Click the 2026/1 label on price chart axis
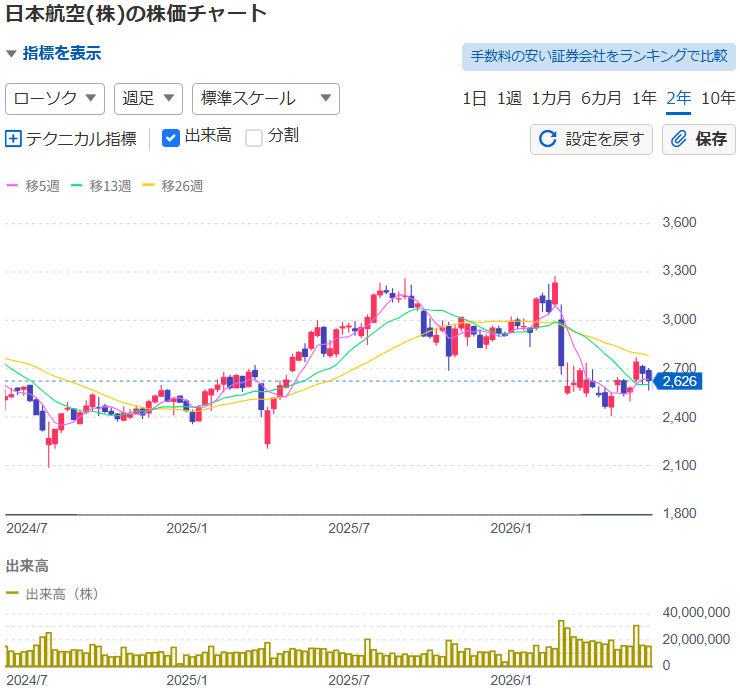This screenshot has height=688, width=740. 511,529
